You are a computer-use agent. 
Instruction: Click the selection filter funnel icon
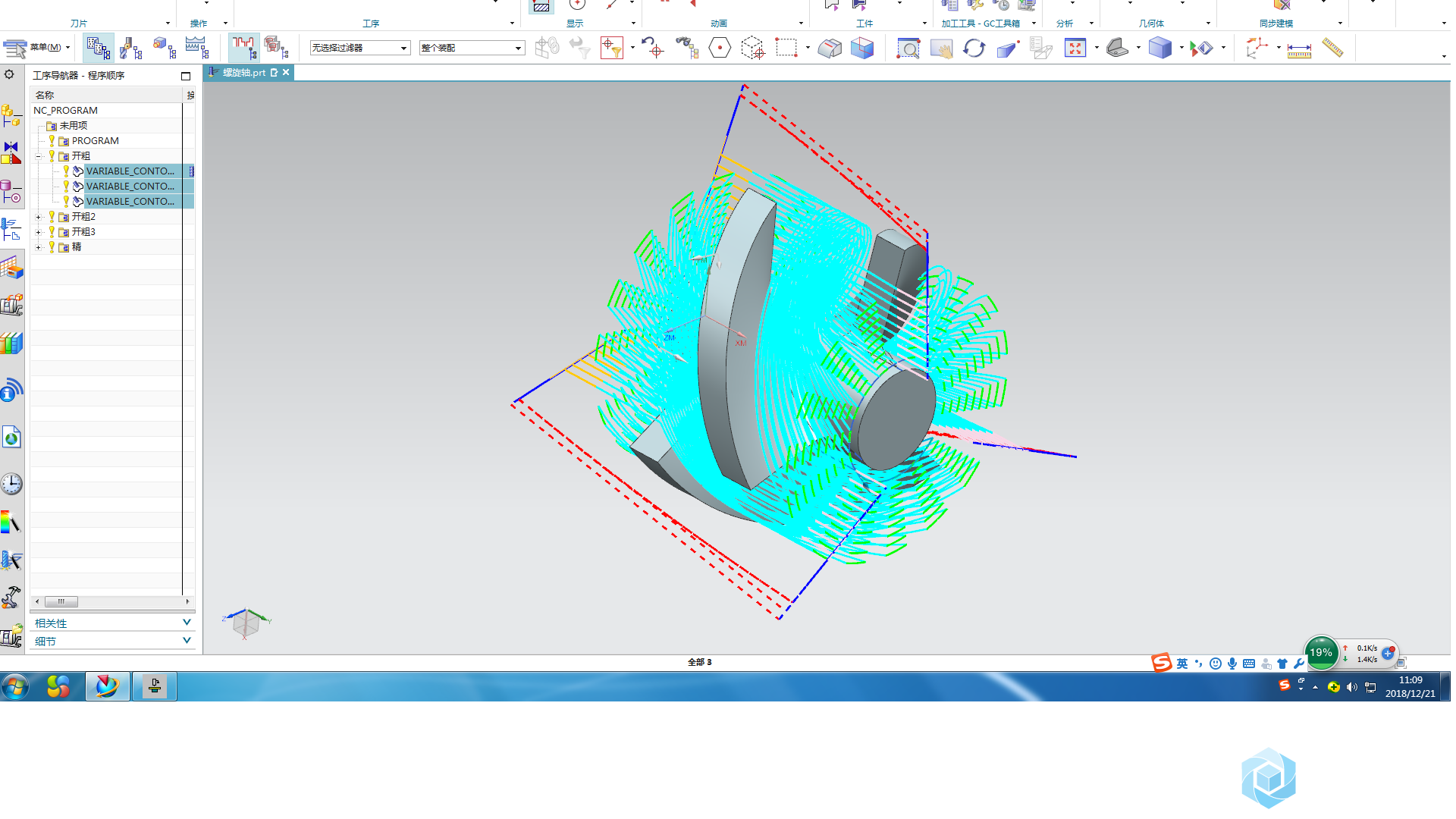[612, 49]
